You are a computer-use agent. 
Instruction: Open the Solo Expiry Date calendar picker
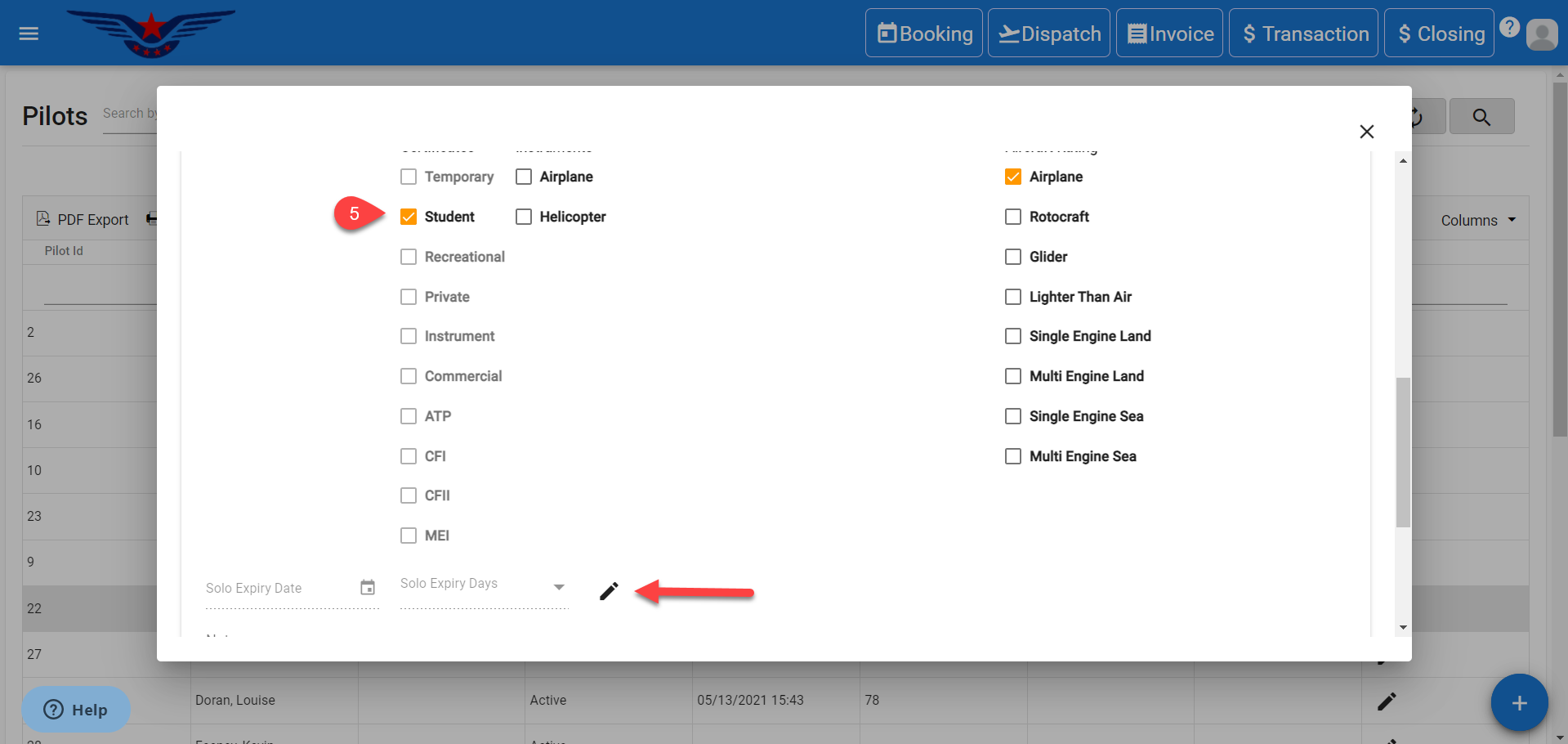point(368,587)
